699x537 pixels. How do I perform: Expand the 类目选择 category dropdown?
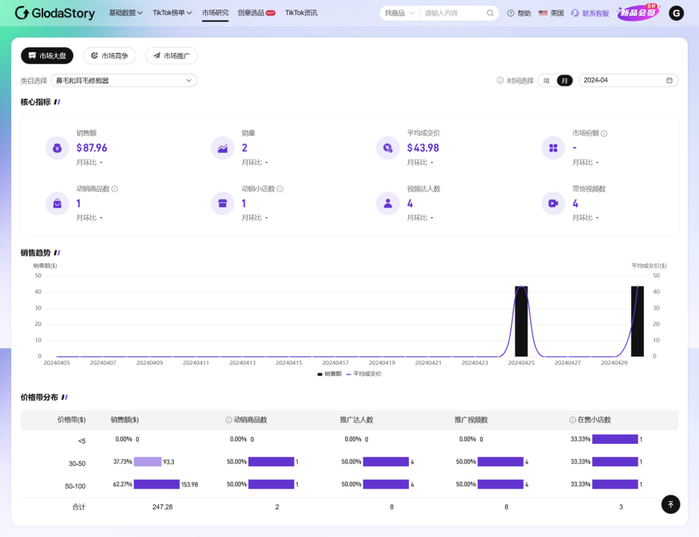coord(124,80)
